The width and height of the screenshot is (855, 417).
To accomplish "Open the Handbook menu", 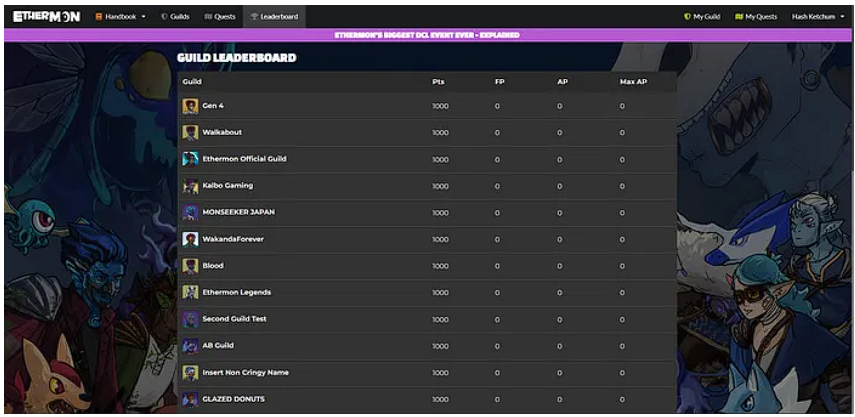I will tap(121, 17).
